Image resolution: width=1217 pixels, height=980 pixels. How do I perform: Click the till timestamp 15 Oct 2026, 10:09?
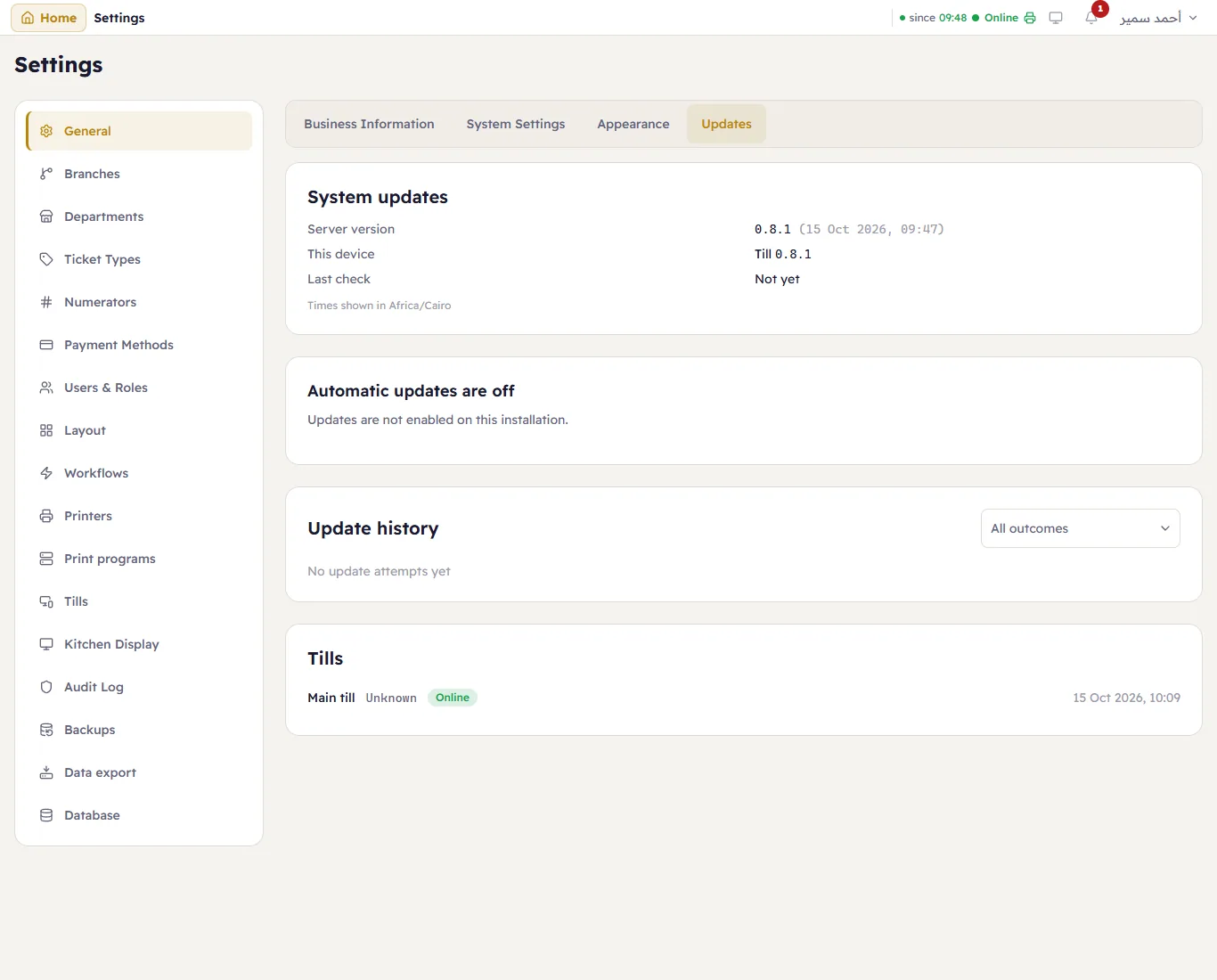pyautogui.click(x=1126, y=698)
